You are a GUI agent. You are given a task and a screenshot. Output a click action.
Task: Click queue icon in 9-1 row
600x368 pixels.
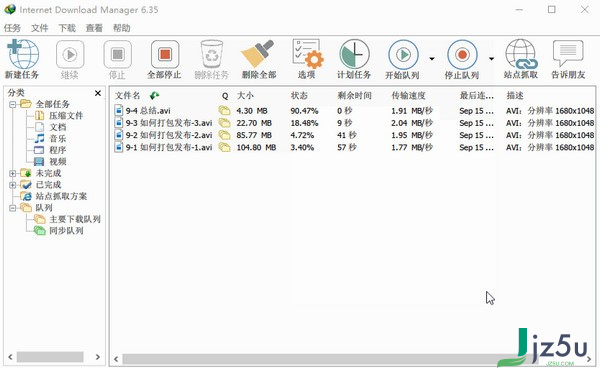pyautogui.click(x=224, y=148)
